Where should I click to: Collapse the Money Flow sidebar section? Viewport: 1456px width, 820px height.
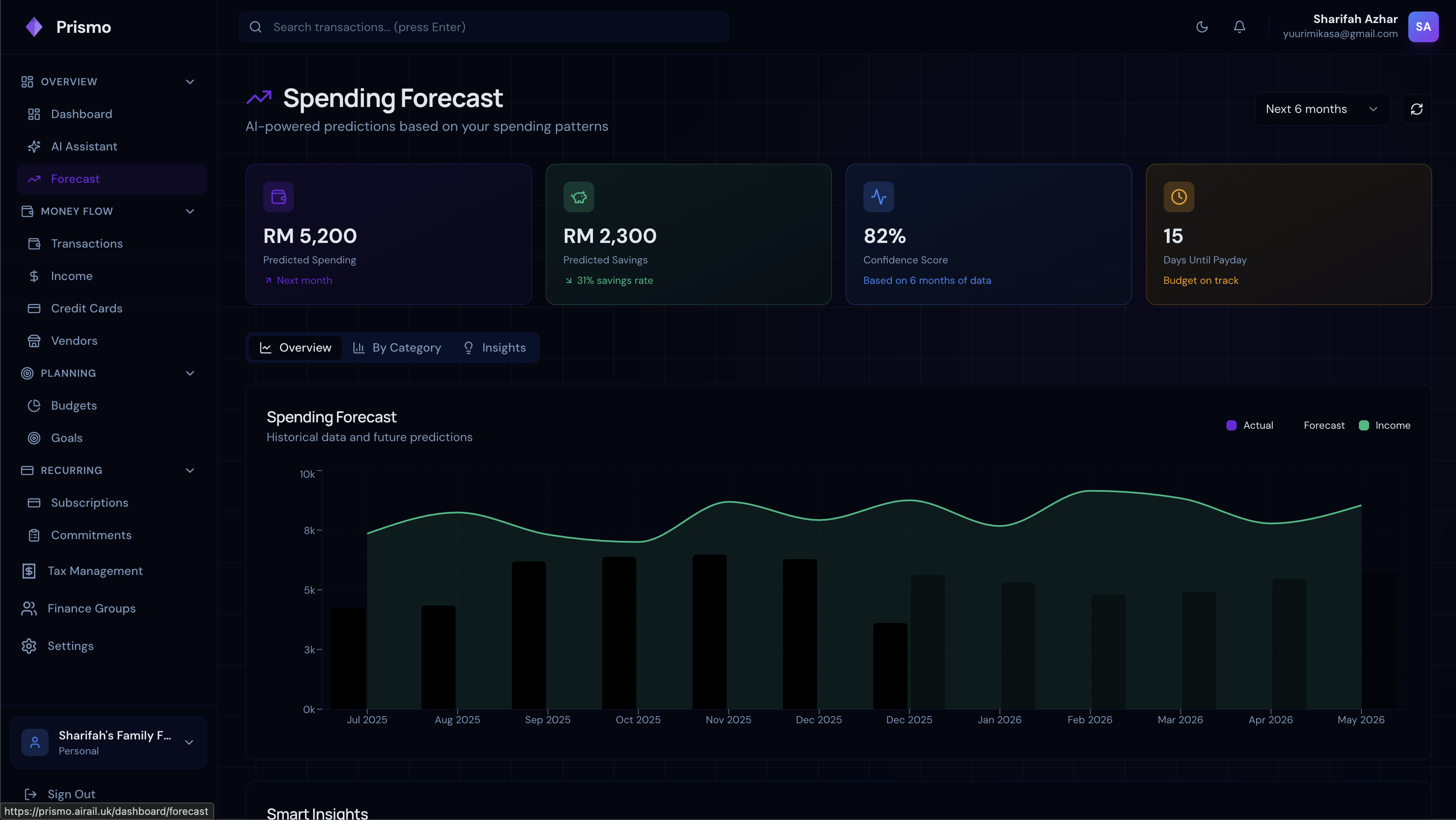[189, 211]
